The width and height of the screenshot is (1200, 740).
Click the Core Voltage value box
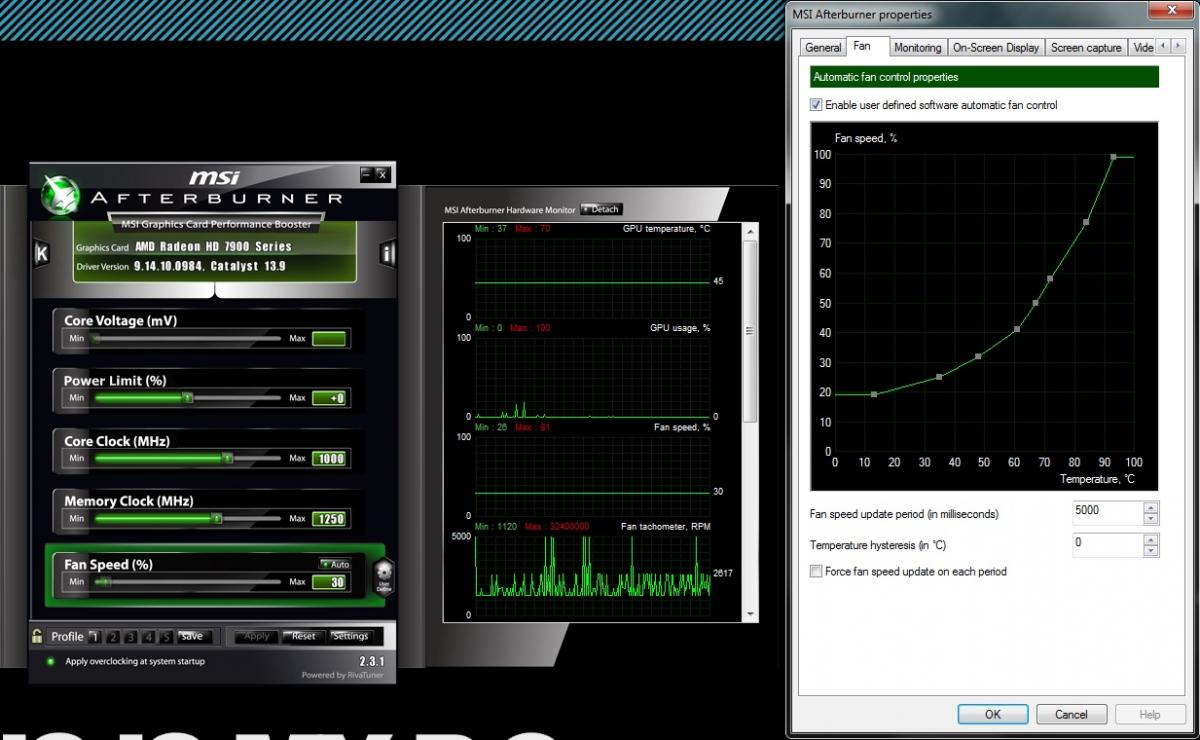pos(329,339)
